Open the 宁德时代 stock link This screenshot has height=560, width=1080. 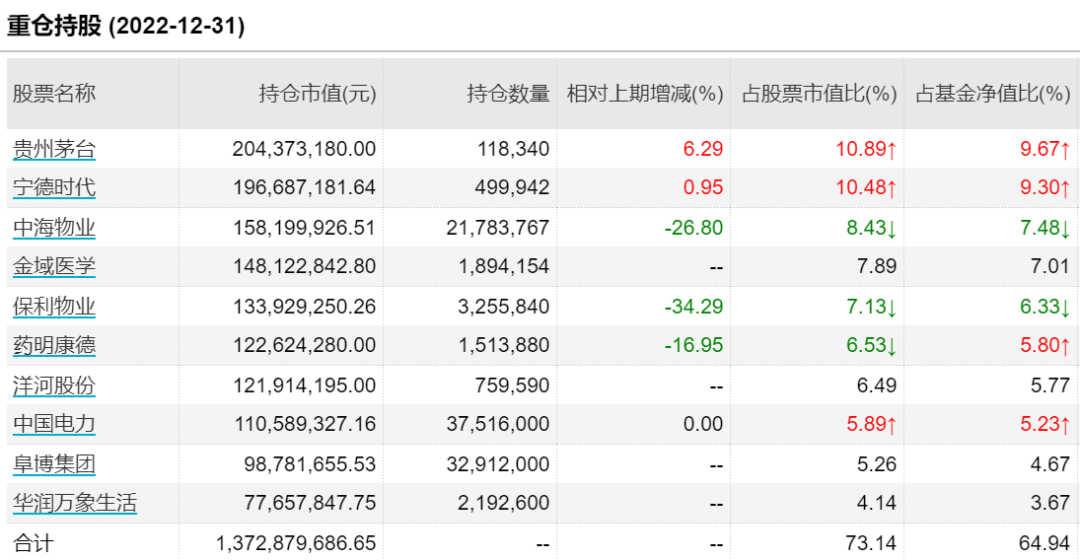pos(54,187)
